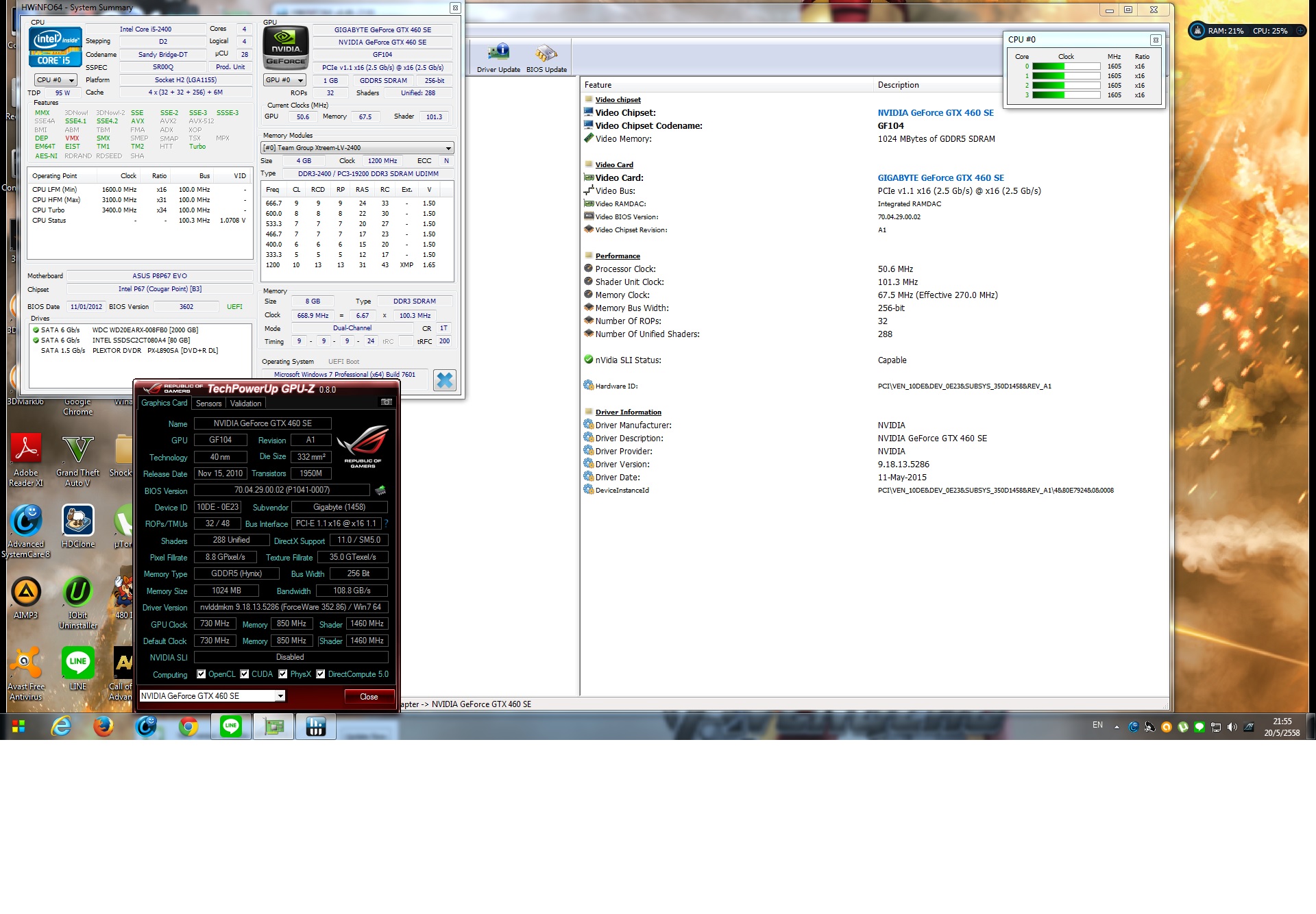Click GPU-Z screenshot camera icon
Image resolution: width=1316 pixels, height=914 pixels.
(x=387, y=402)
